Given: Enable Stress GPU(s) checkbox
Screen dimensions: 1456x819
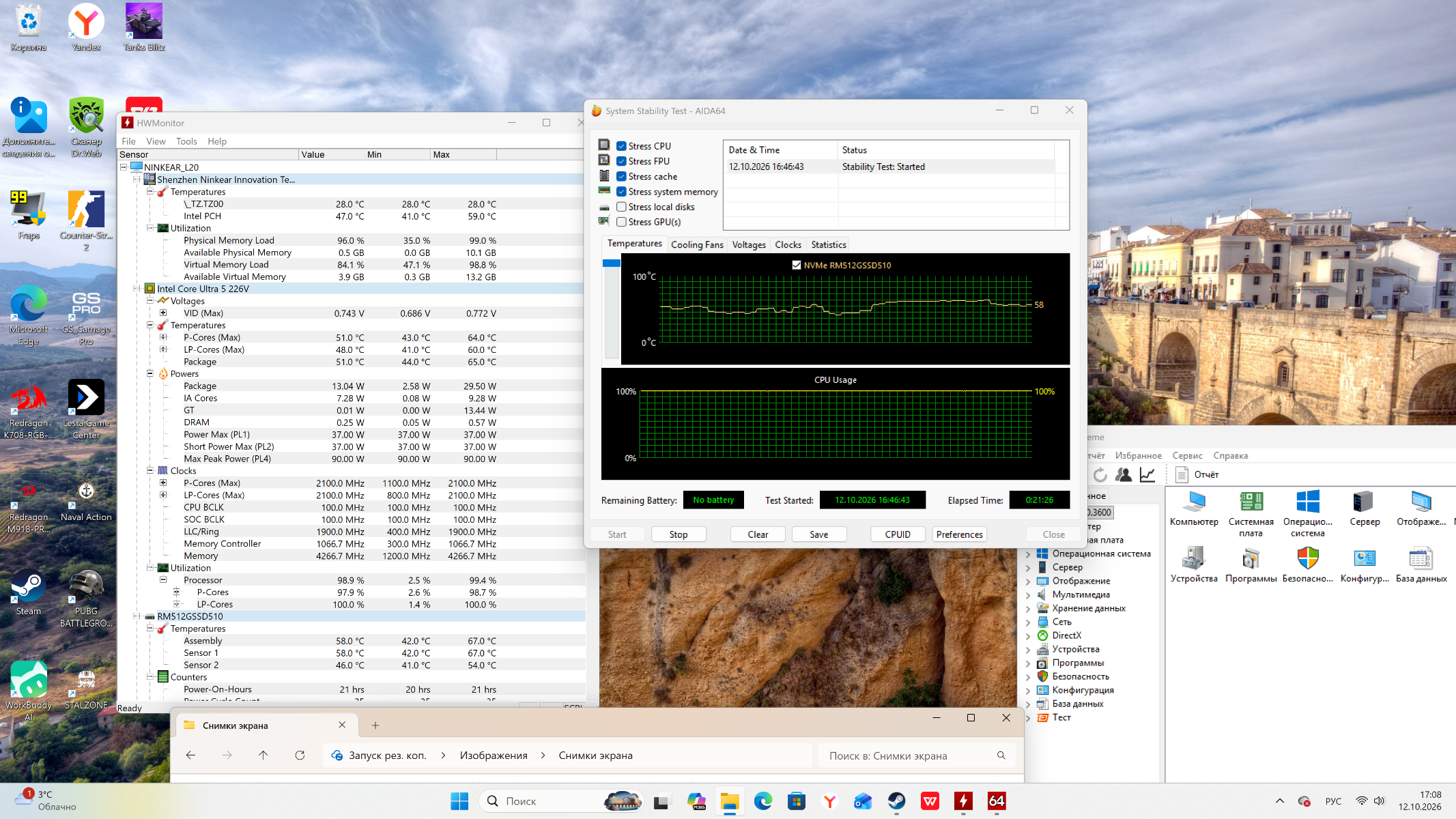Looking at the screenshot, I should pyautogui.click(x=621, y=222).
